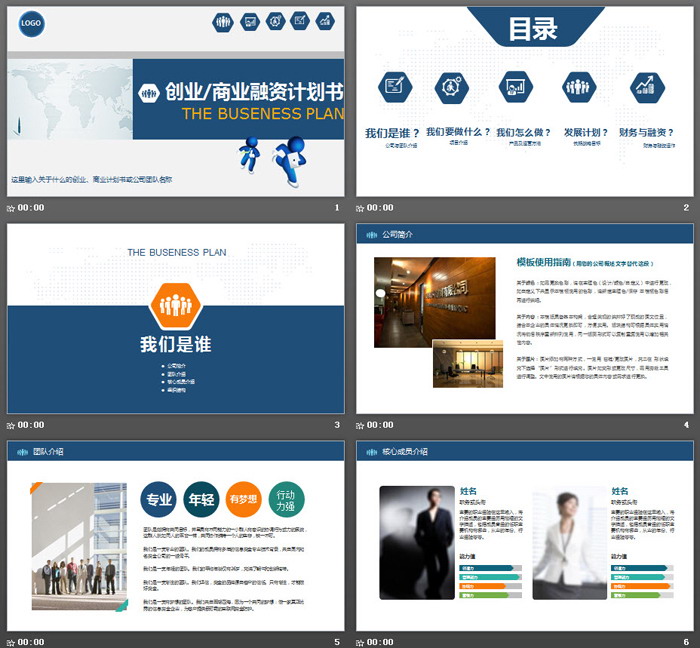
Task: Click the target-person hexagon icon atop slide 1
Action: 275,21
